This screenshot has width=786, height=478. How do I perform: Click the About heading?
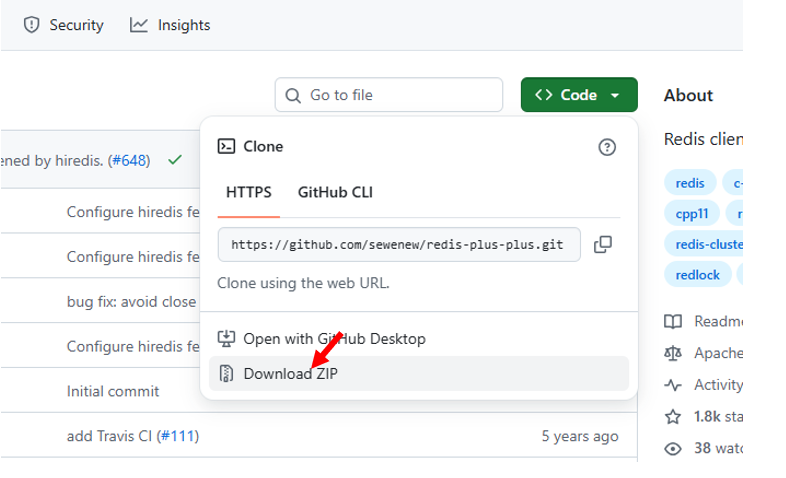pyautogui.click(x=688, y=95)
